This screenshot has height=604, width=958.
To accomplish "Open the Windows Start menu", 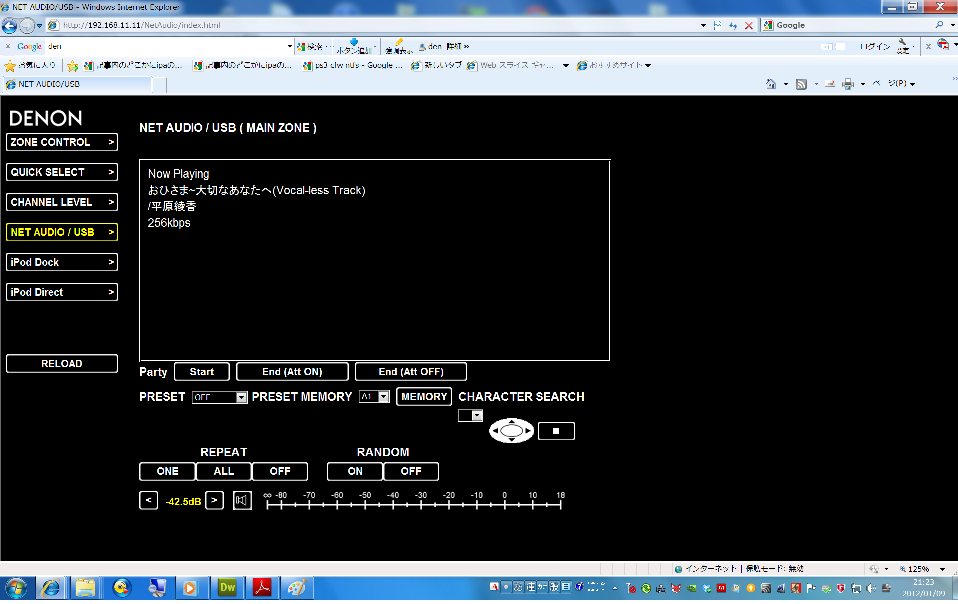I will click(16, 589).
